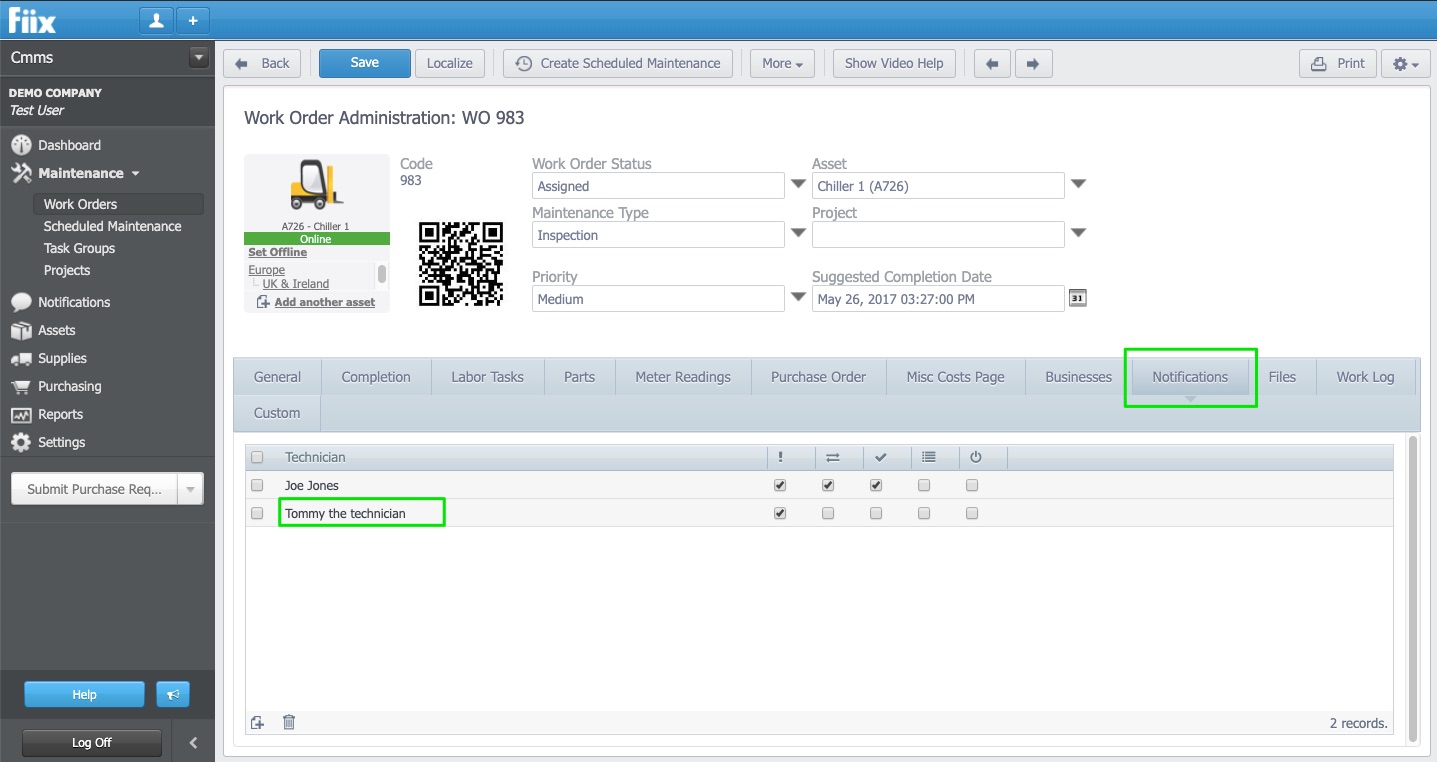Click the trash delete icon below table
Viewport: 1437px width, 762px height.
(x=289, y=722)
